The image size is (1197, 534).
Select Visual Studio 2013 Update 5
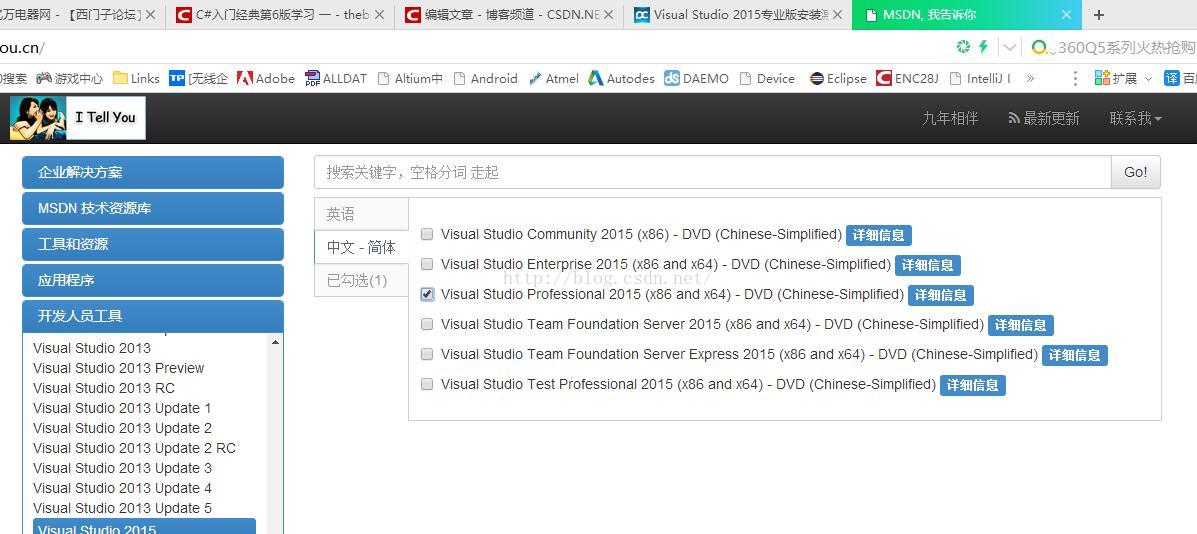122,508
